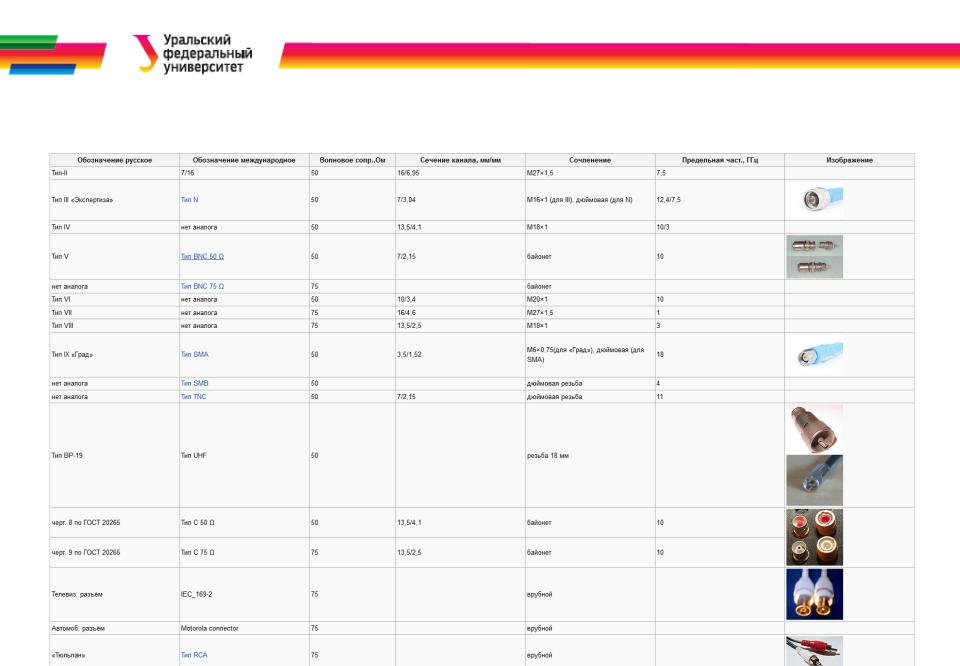This screenshot has width=960, height=666.
Task: Select the Тип III «Экспертиза» cell
Action: 114,200
